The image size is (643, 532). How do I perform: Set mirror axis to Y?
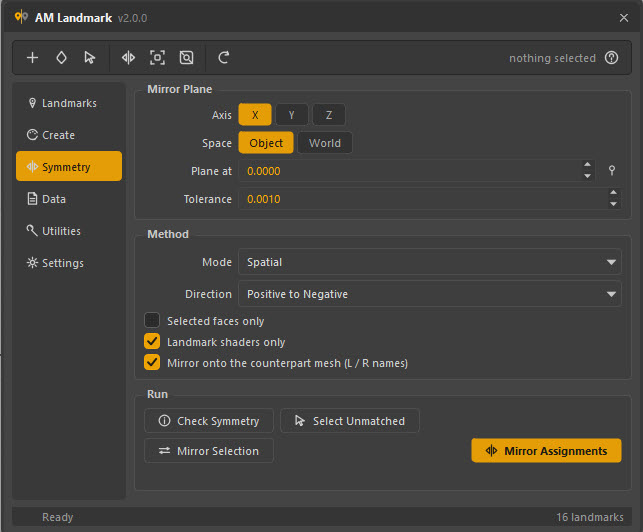pyautogui.click(x=292, y=115)
